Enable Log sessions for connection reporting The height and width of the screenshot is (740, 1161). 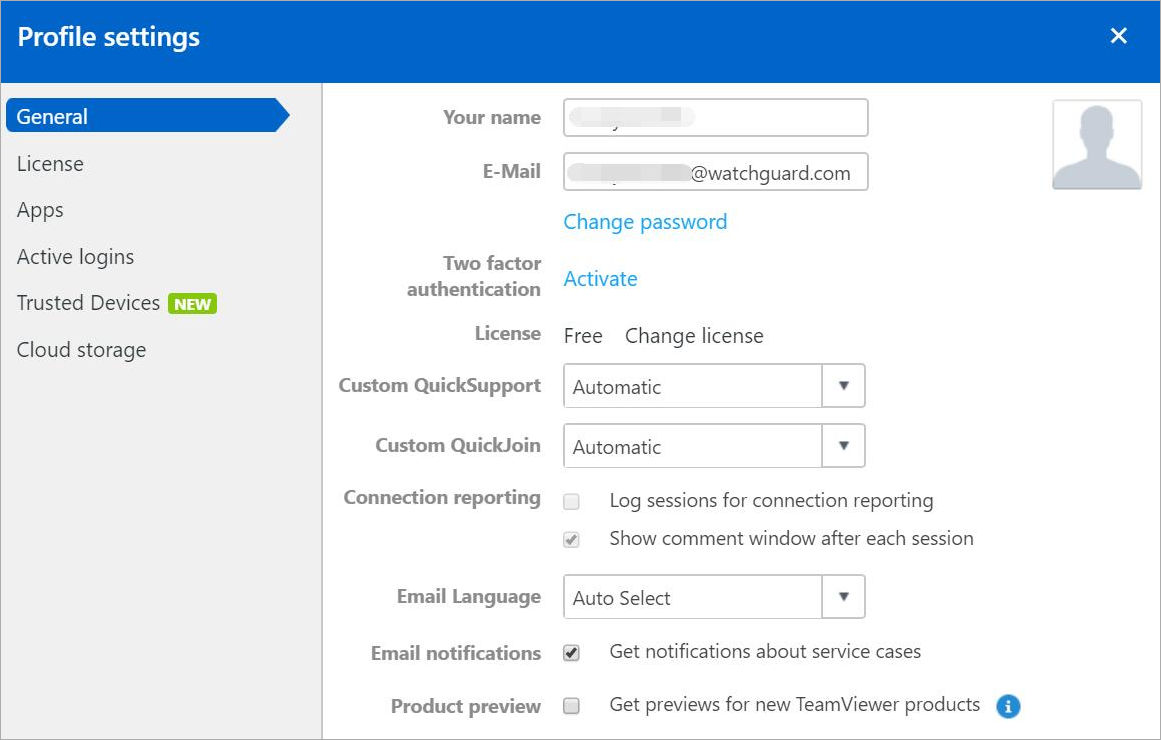571,501
